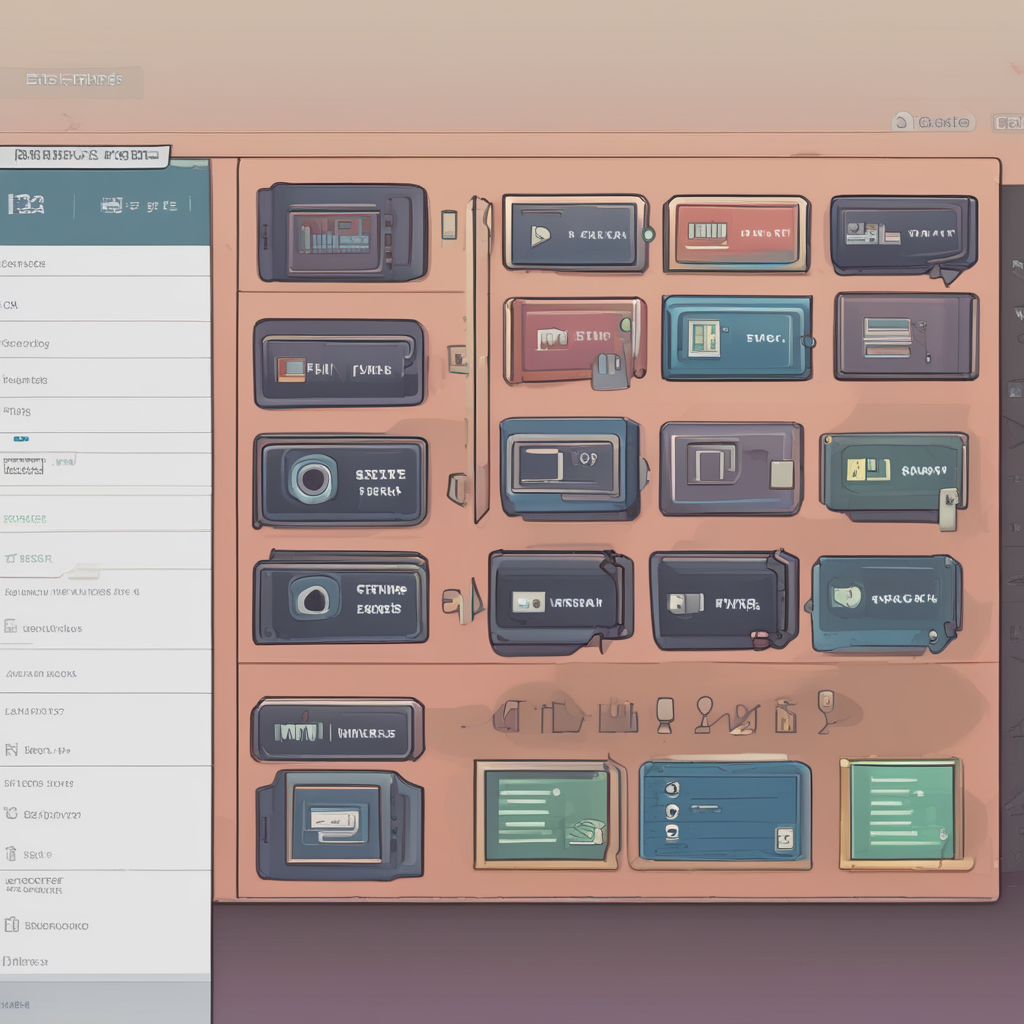Open the green list panel left of the blue panel

click(x=547, y=814)
